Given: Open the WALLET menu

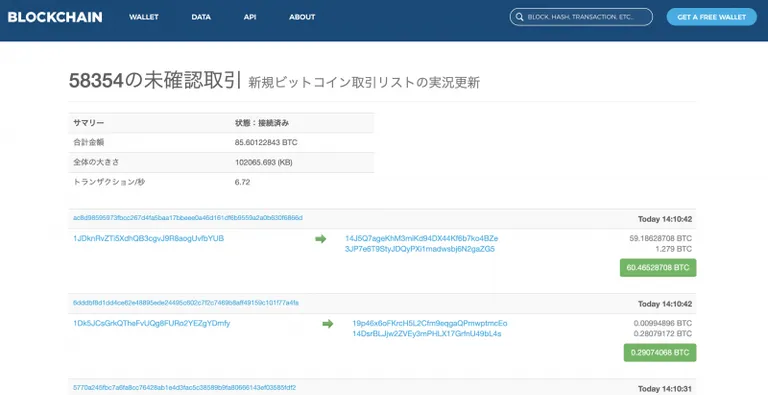Looking at the screenshot, I should (144, 17).
